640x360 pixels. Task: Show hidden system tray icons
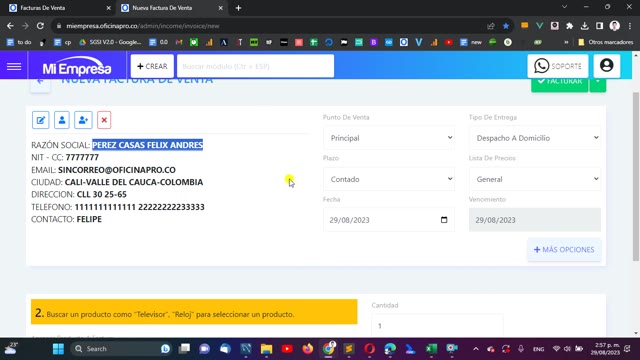[x=476, y=349]
